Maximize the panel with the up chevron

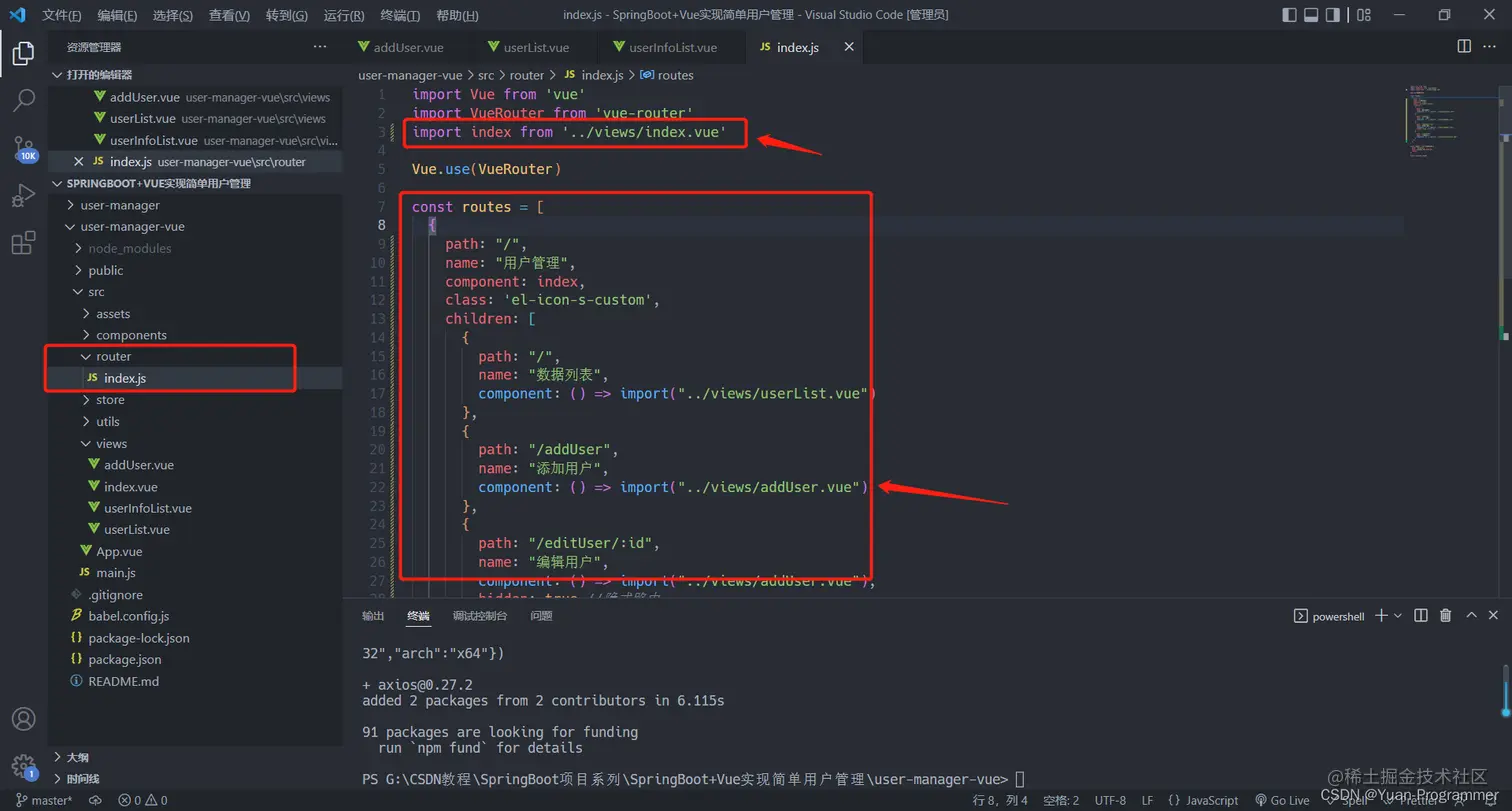click(1470, 616)
